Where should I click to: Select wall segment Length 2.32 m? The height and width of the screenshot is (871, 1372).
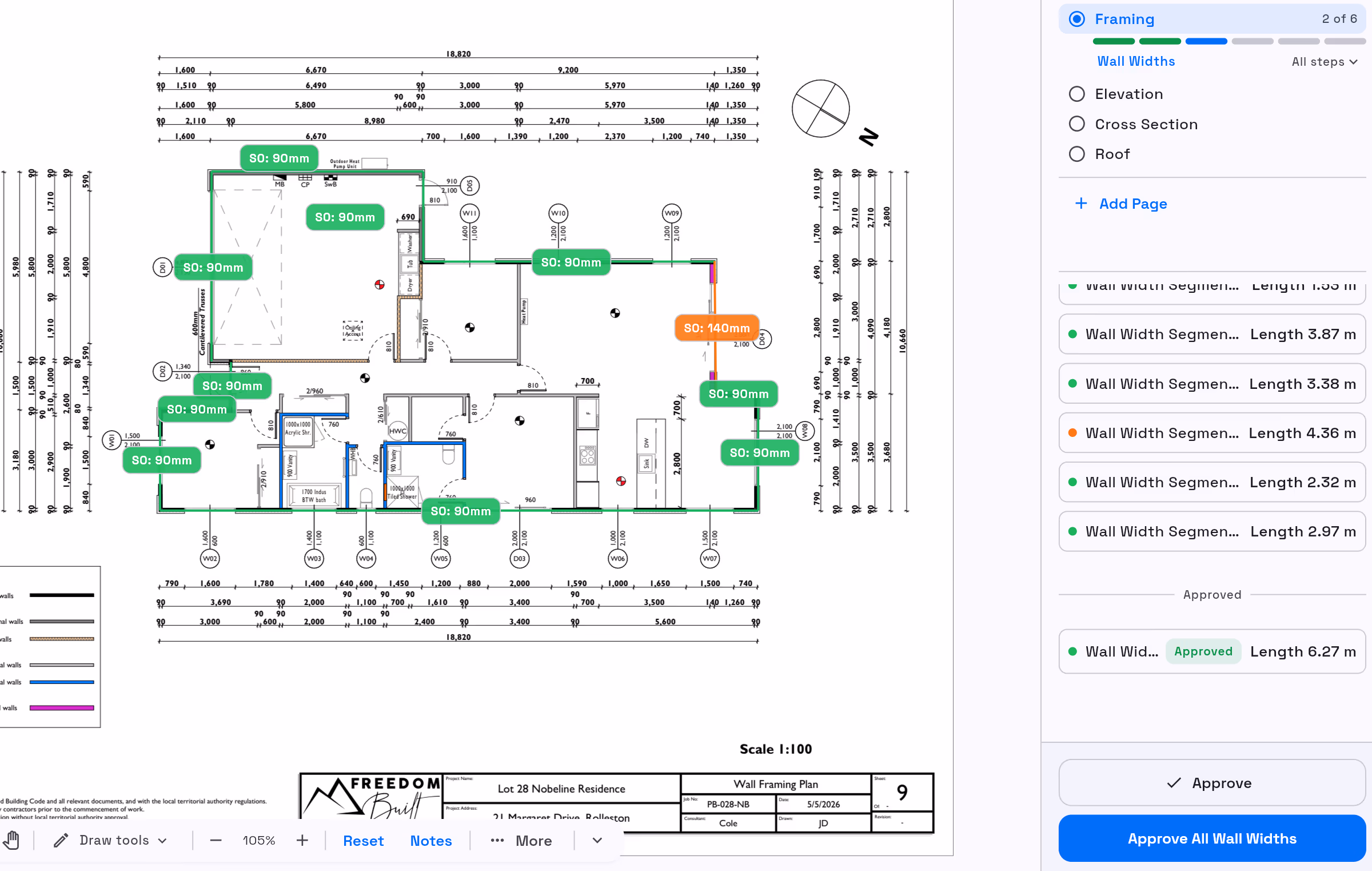click(1212, 482)
